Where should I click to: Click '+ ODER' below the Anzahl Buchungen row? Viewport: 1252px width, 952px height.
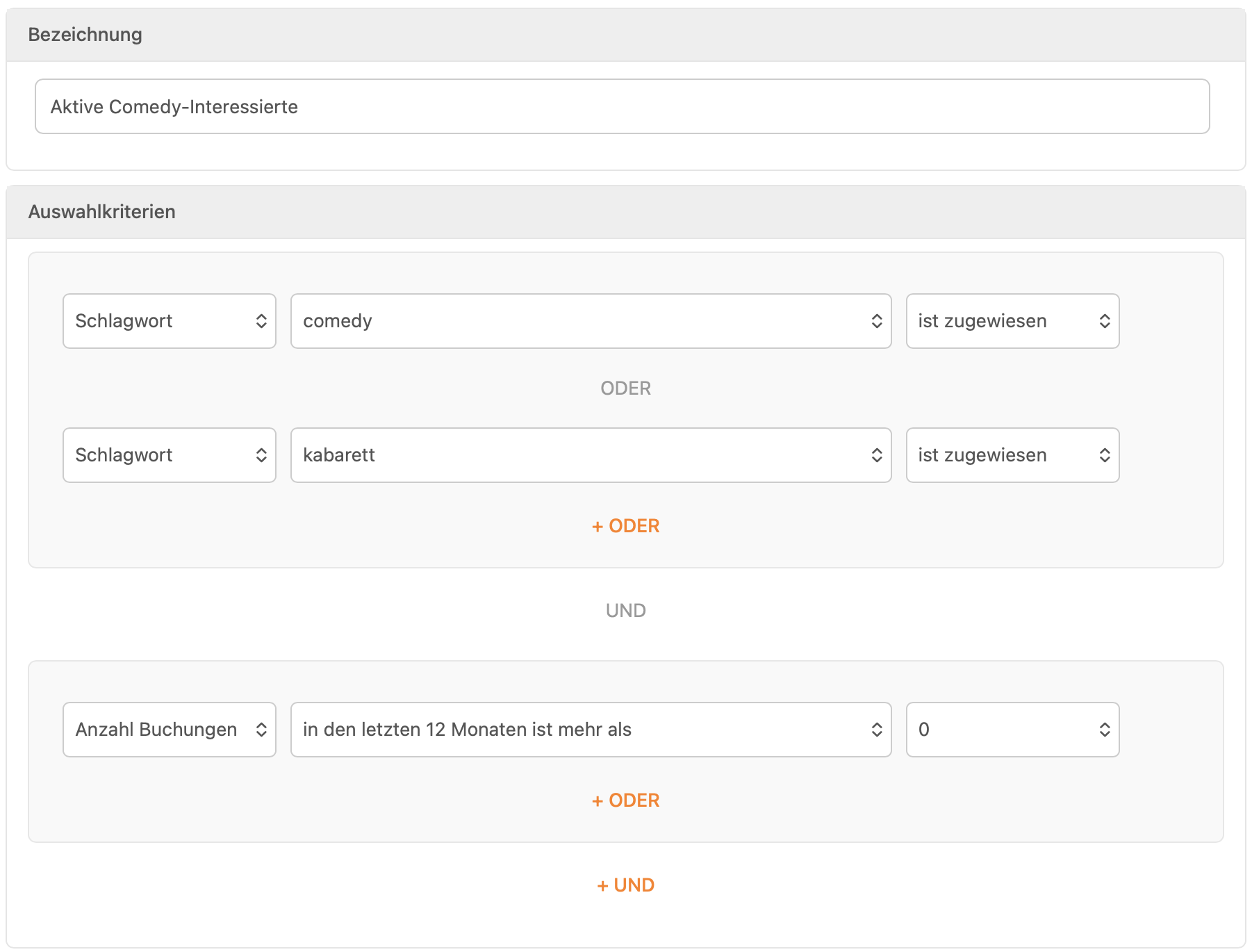[625, 801]
